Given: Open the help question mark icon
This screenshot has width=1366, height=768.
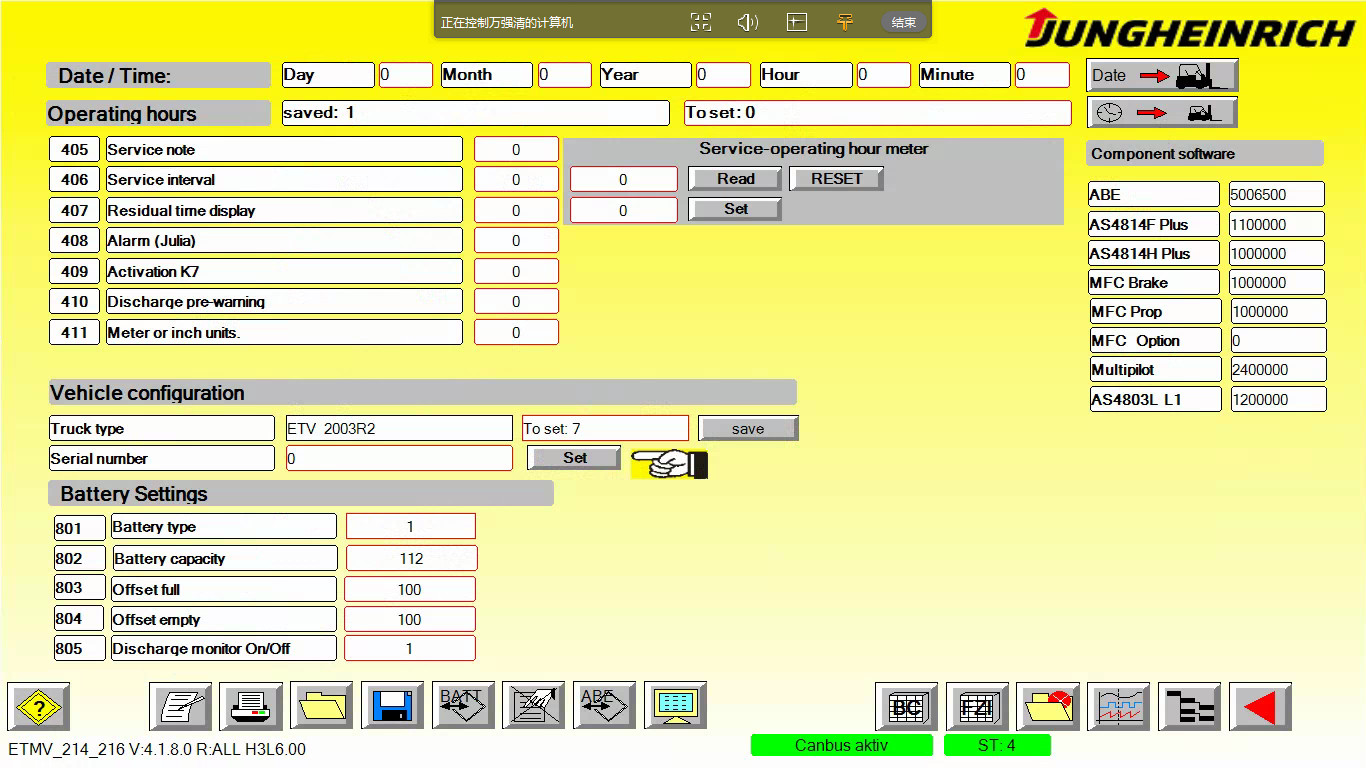Looking at the screenshot, I should [x=39, y=707].
